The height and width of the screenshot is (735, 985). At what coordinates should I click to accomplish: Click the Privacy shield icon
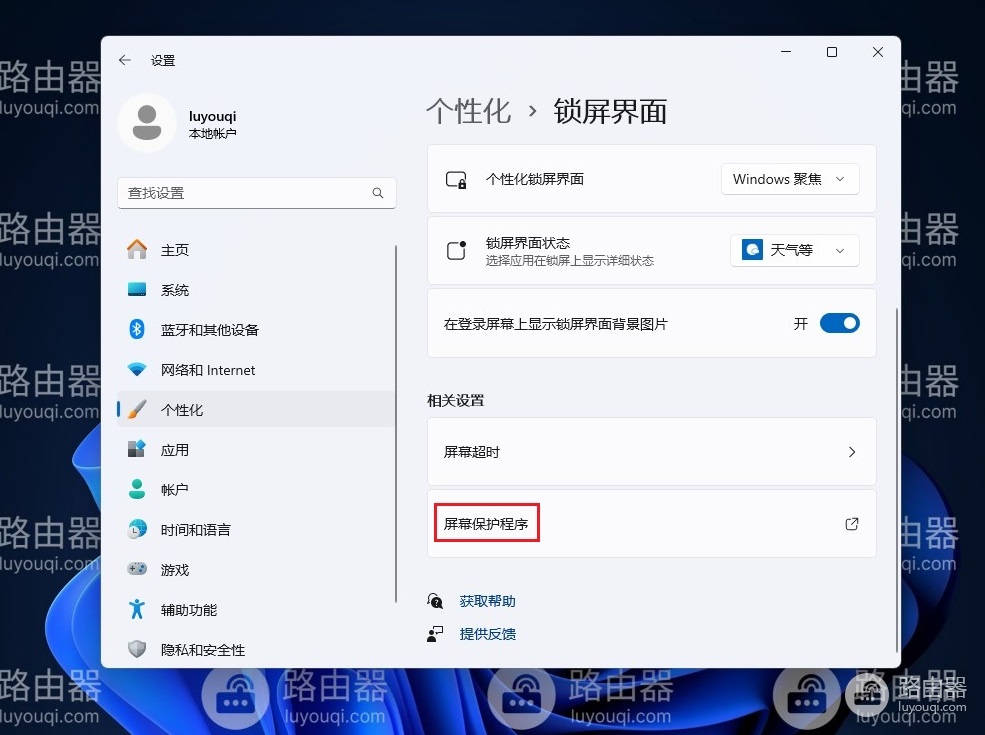tap(137, 649)
